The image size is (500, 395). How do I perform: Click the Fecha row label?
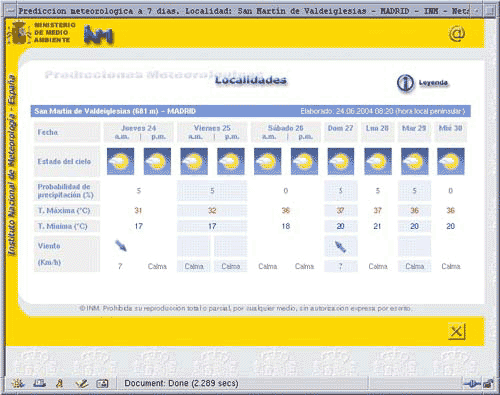pyautogui.click(x=48, y=132)
